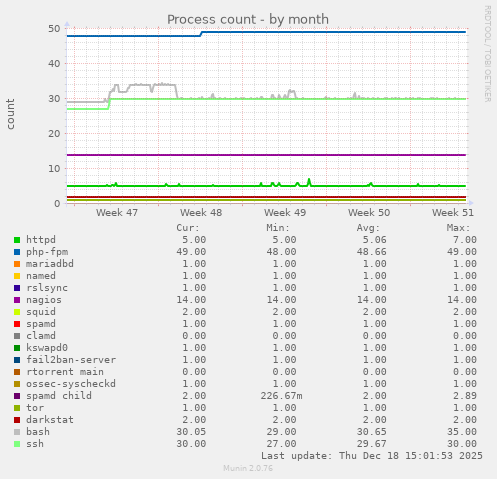Image resolution: width=497 pixels, height=479 pixels.
Task: Click the 'mariadbd' legend label
Action: [50, 264]
